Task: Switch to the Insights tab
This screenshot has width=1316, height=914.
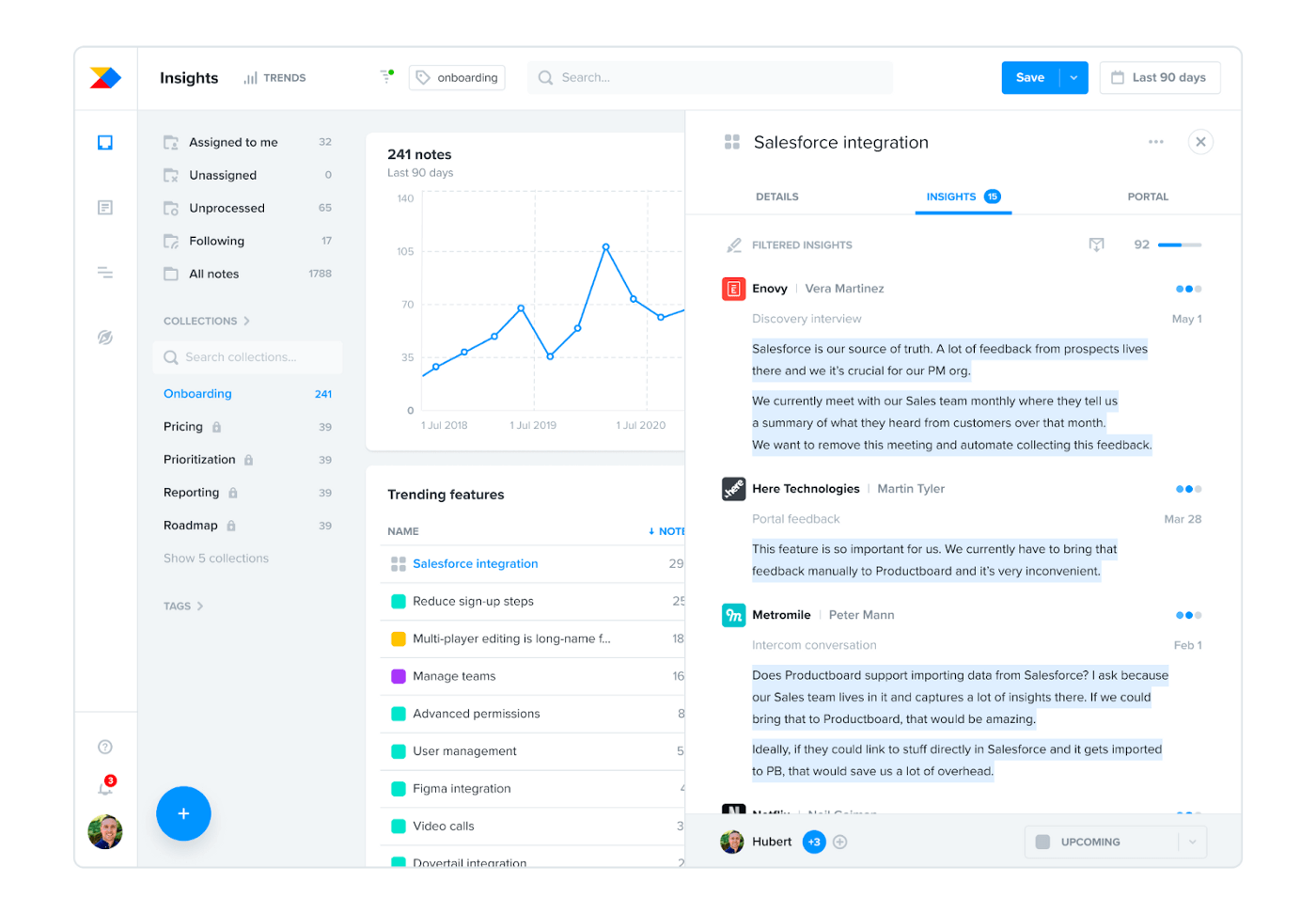Action: pos(963,197)
